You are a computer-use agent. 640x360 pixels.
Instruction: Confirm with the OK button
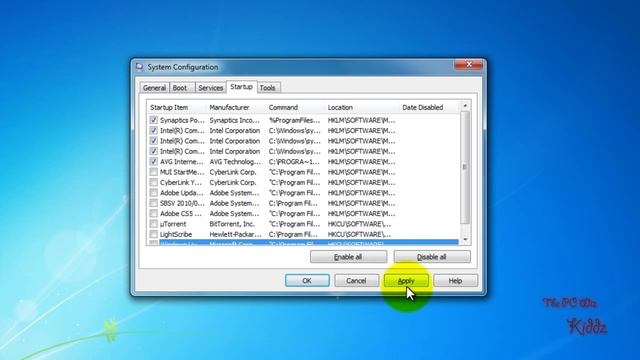point(307,280)
